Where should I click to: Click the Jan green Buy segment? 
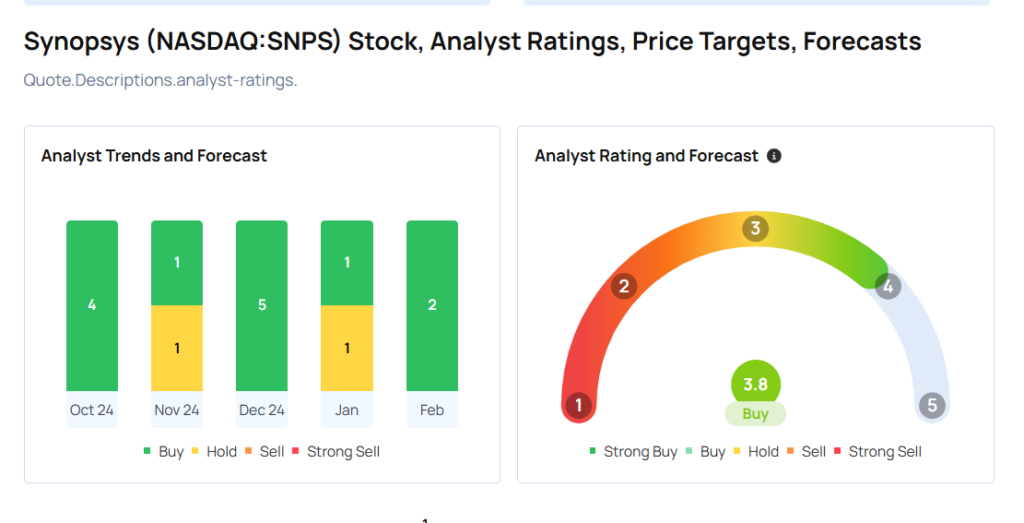(347, 263)
